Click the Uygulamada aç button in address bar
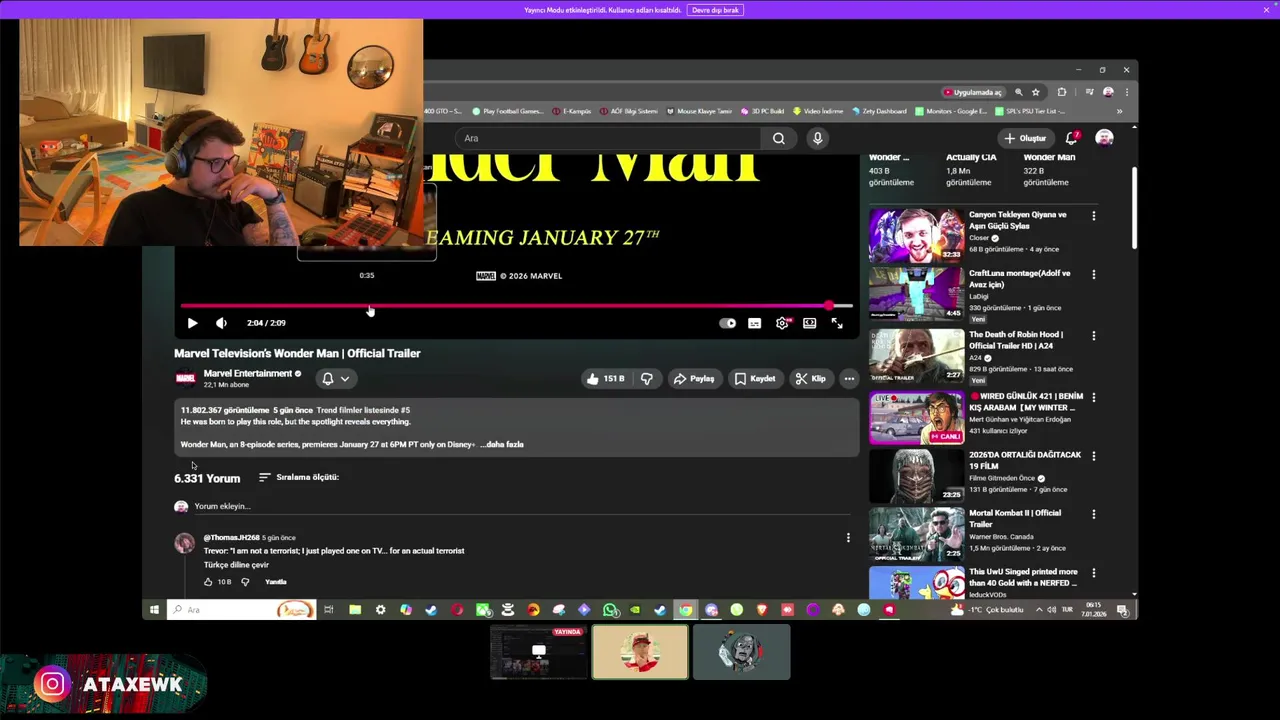This screenshot has height=720, width=1280. point(973,92)
